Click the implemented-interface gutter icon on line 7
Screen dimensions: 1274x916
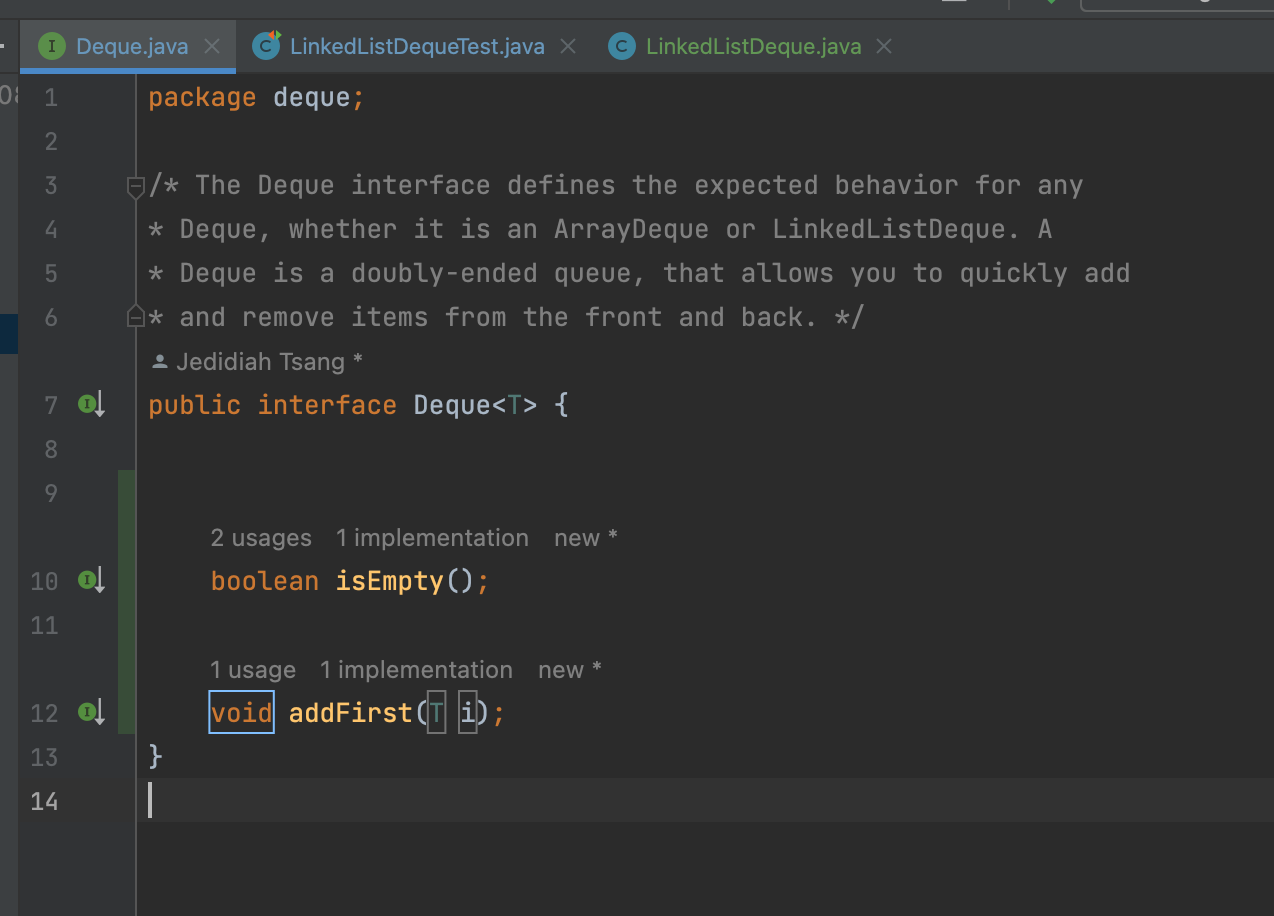click(91, 405)
